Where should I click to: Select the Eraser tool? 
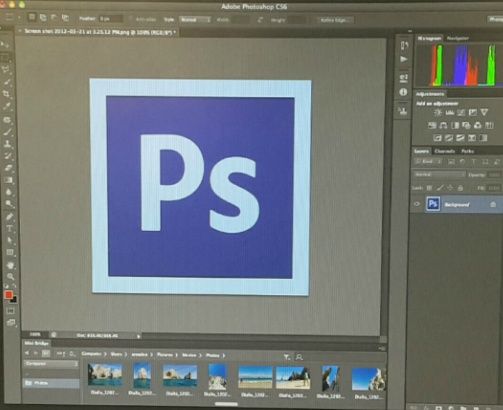click(x=8, y=168)
